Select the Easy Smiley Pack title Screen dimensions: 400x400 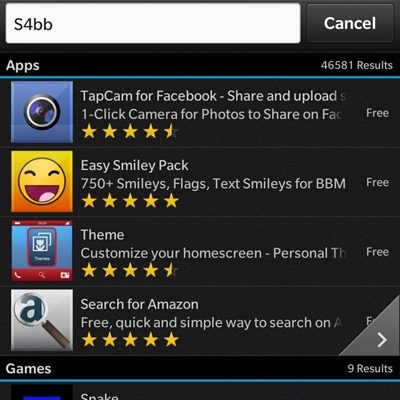[134, 166]
